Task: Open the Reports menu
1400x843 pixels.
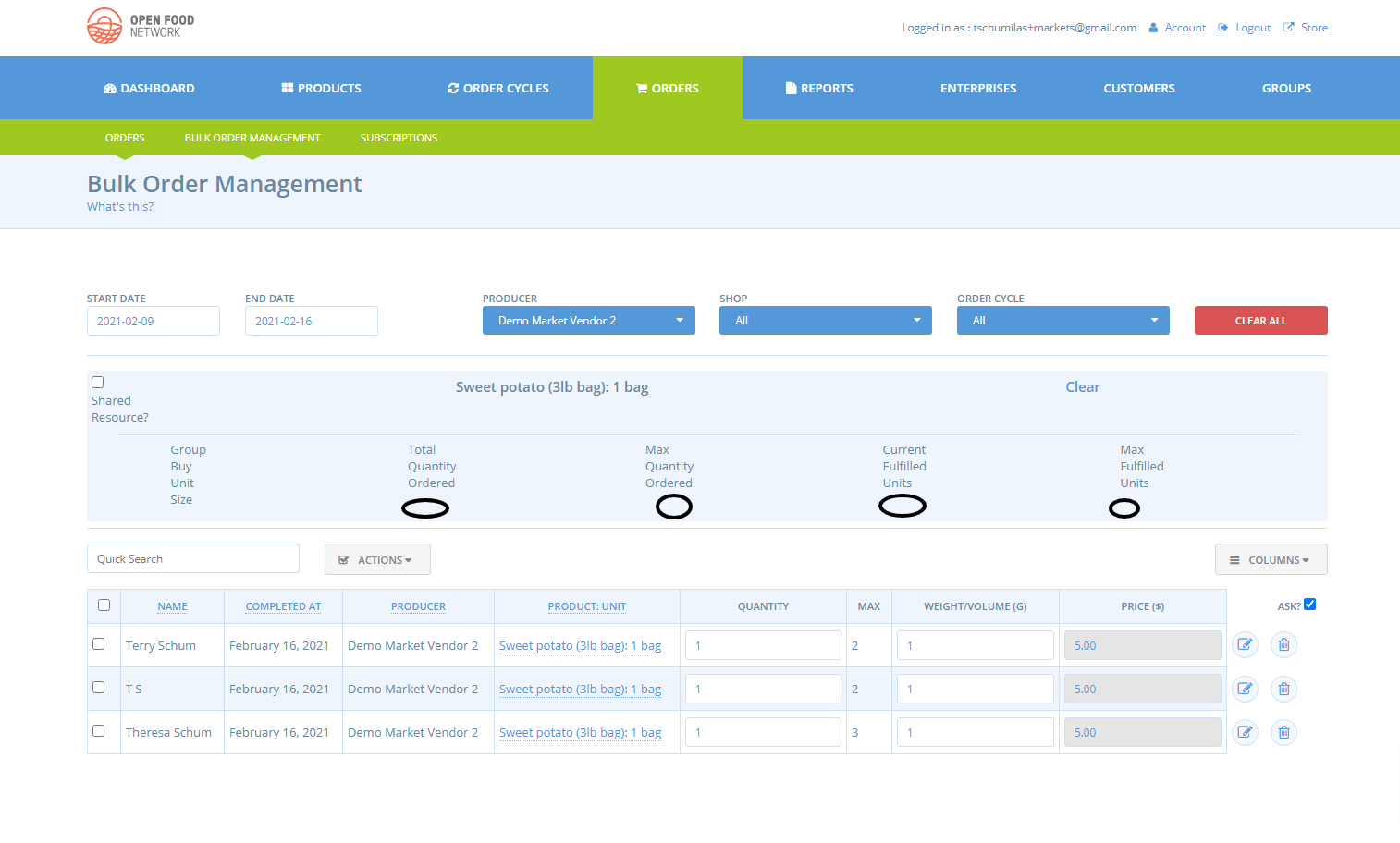Action: [x=819, y=88]
